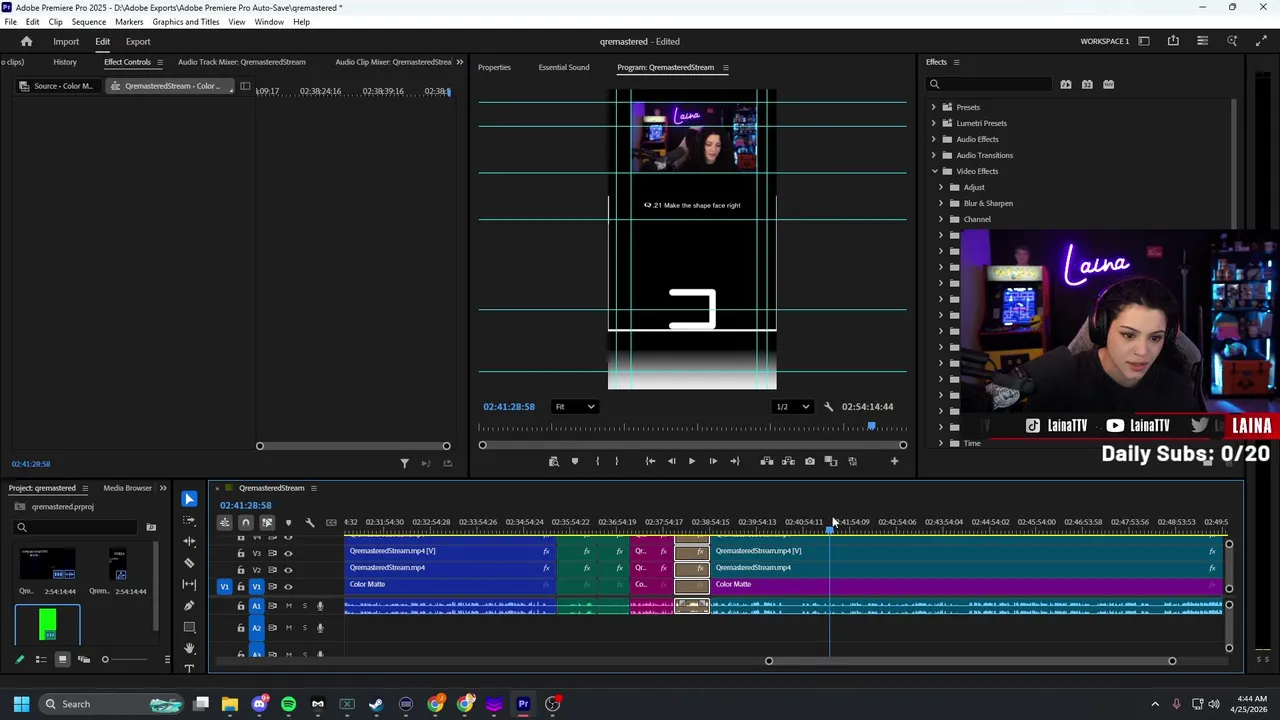Expand the Presets folder
Viewport: 1280px width, 720px height.
[x=934, y=107]
